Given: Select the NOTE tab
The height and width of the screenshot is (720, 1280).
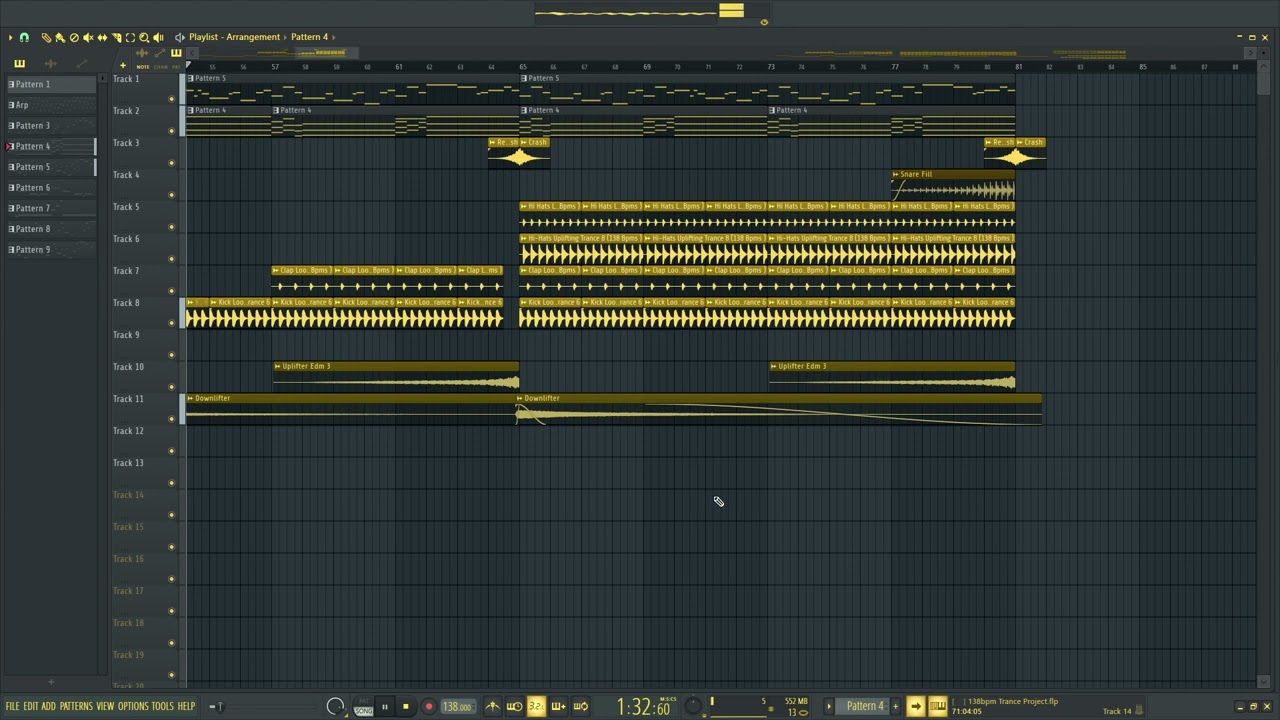Looking at the screenshot, I should click(x=143, y=67).
